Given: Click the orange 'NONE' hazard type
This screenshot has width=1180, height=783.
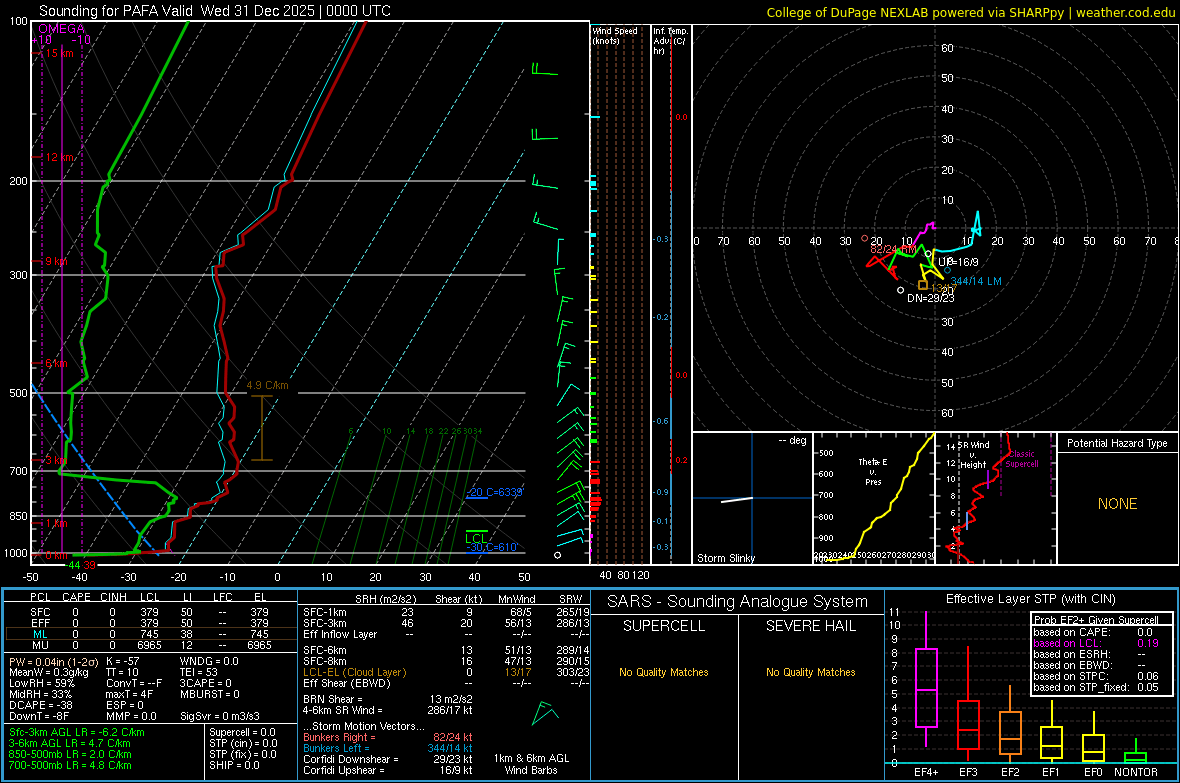Looking at the screenshot, I should (1117, 504).
